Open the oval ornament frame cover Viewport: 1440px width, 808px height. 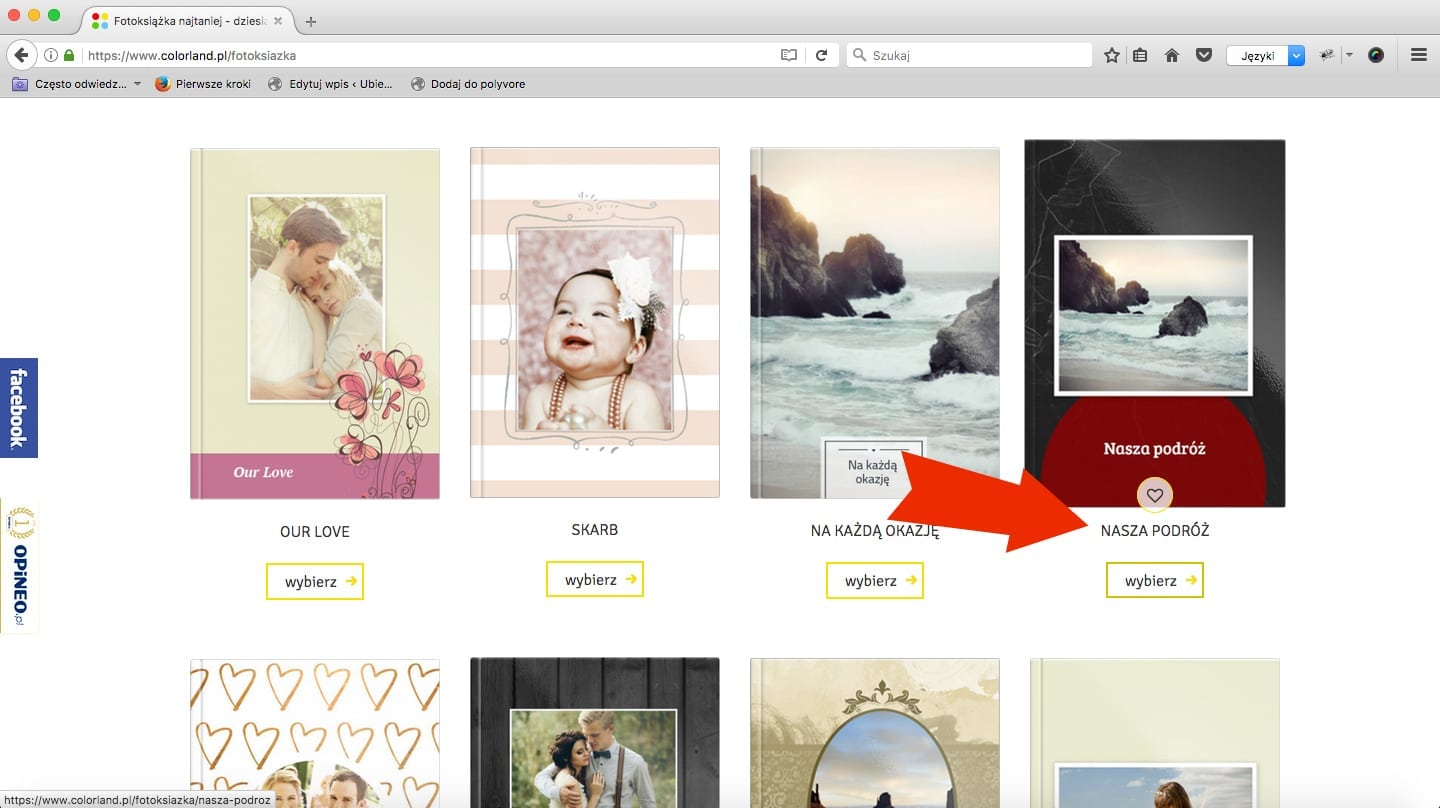(x=875, y=733)
